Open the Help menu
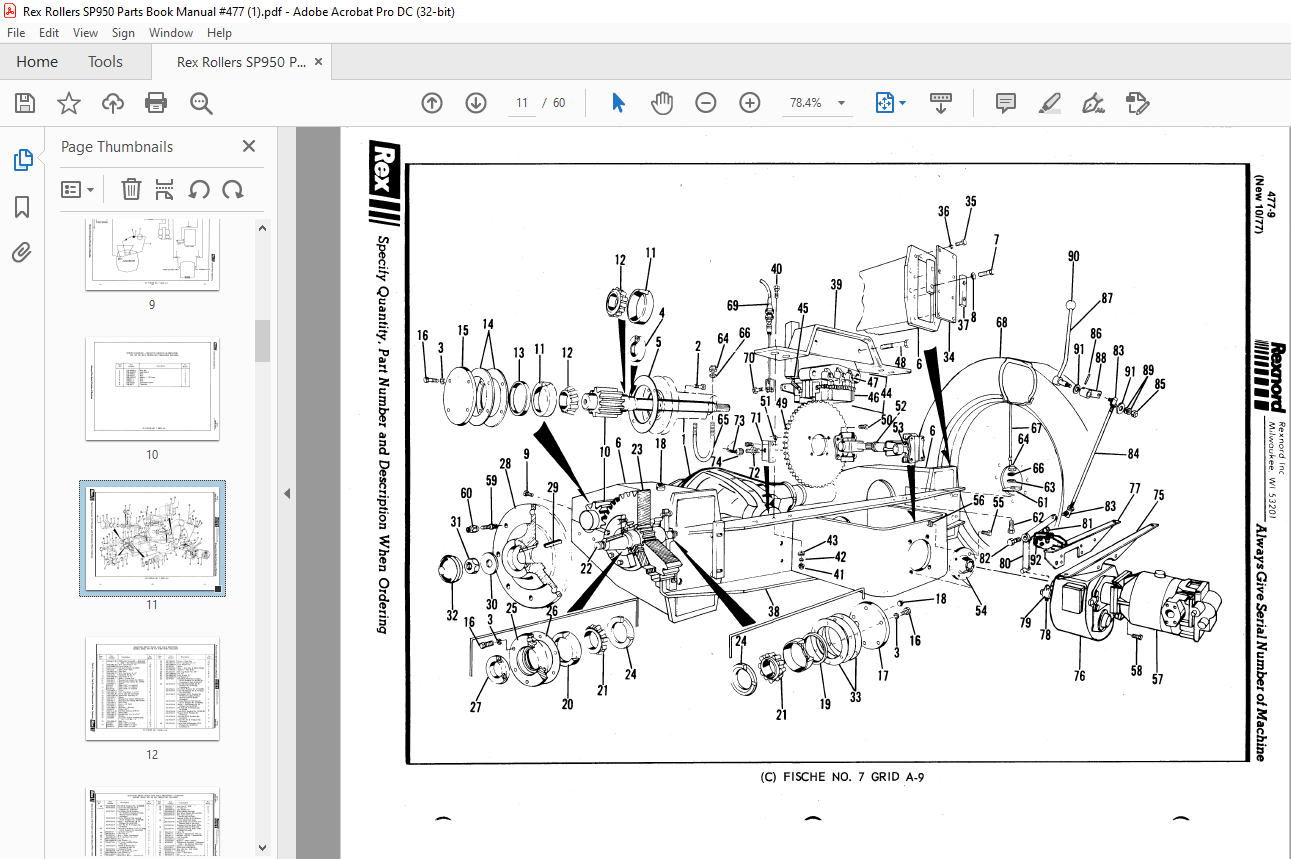 pos(219,33)
